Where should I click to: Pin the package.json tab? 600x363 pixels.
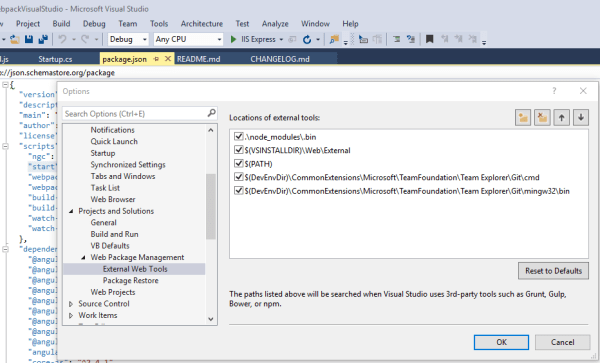[156, 59]
